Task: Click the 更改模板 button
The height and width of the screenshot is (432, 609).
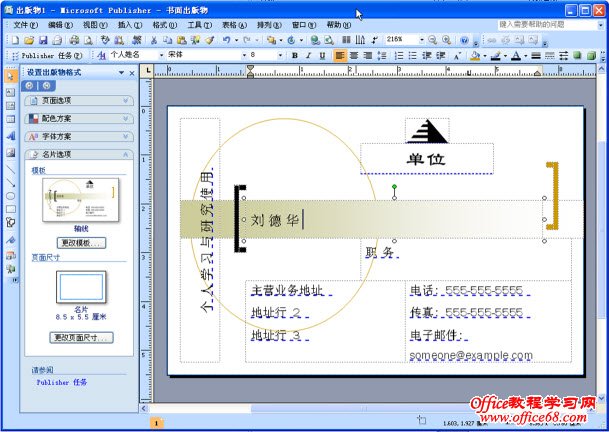Action: [x=81, y=243]
